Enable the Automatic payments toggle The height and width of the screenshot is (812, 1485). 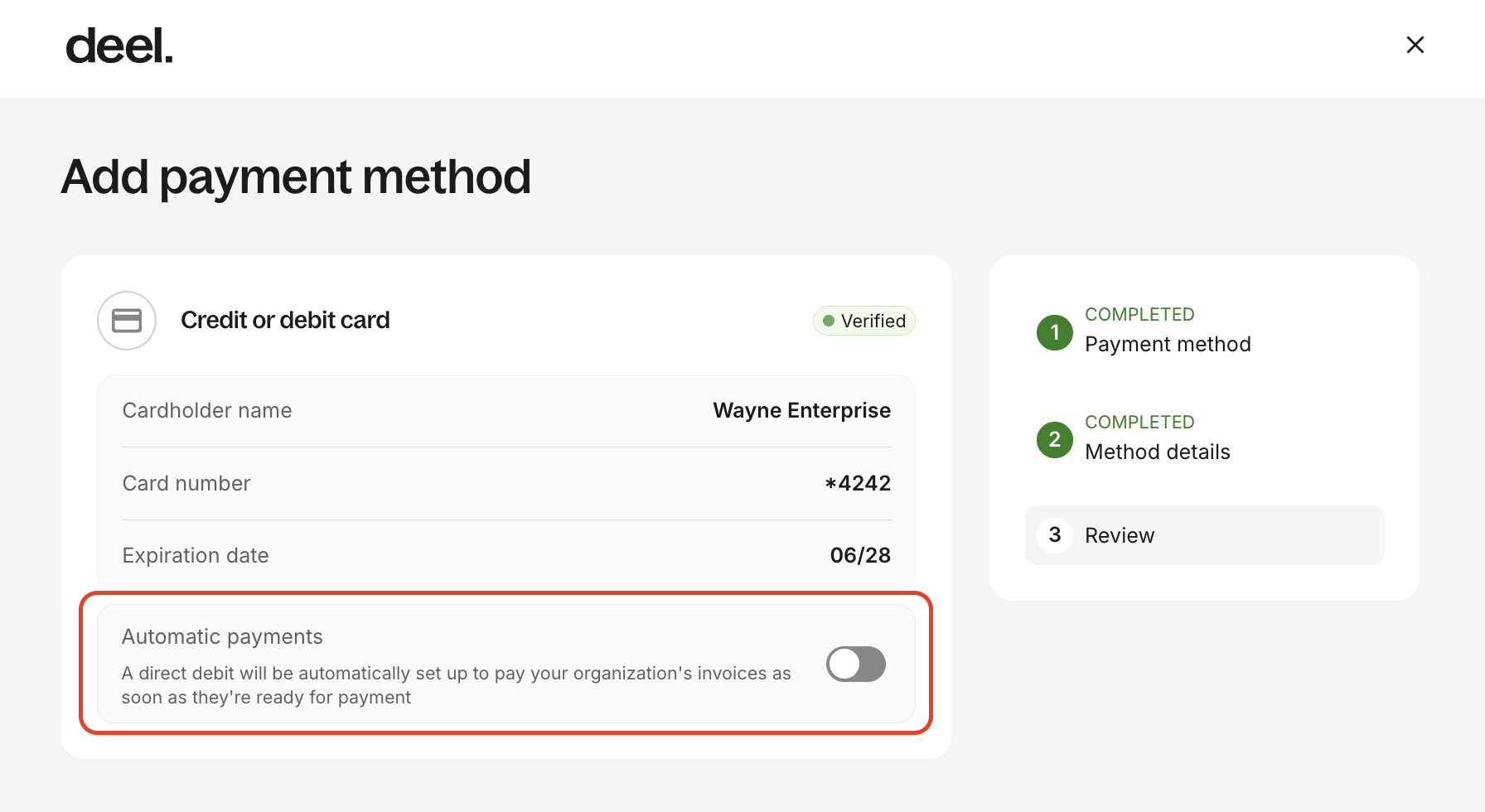pyautogui.click(x=855, y=664)
